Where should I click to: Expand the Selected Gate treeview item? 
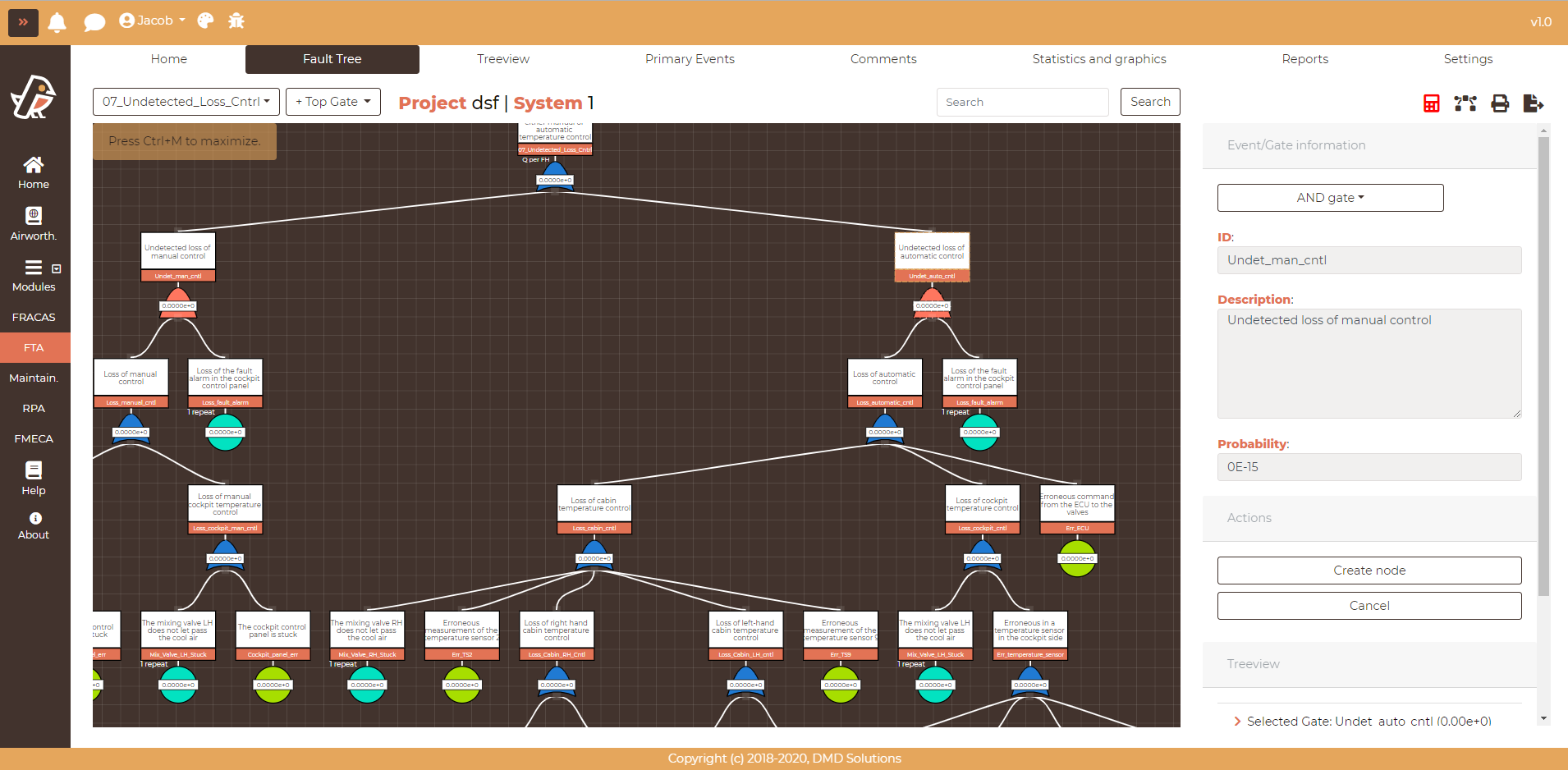[x=1237, y=722]
